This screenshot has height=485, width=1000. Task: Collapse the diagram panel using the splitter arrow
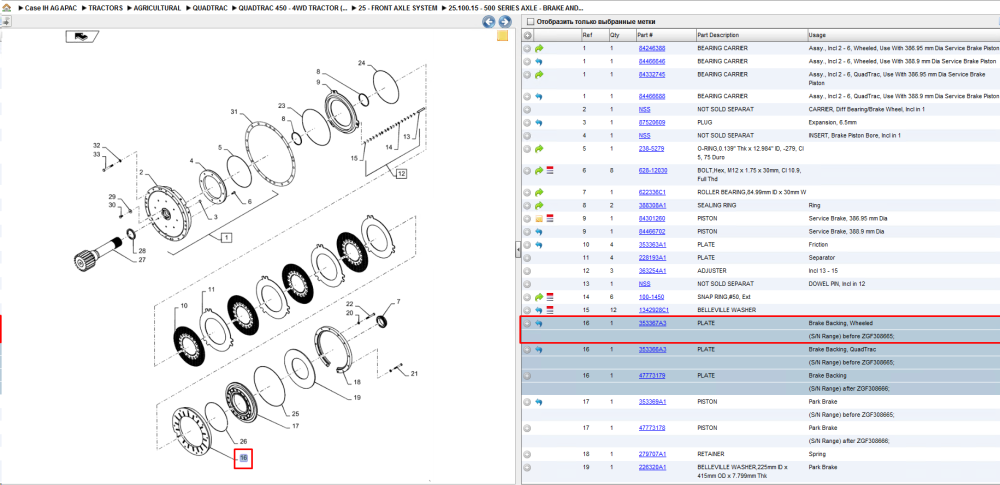[517, 252]
